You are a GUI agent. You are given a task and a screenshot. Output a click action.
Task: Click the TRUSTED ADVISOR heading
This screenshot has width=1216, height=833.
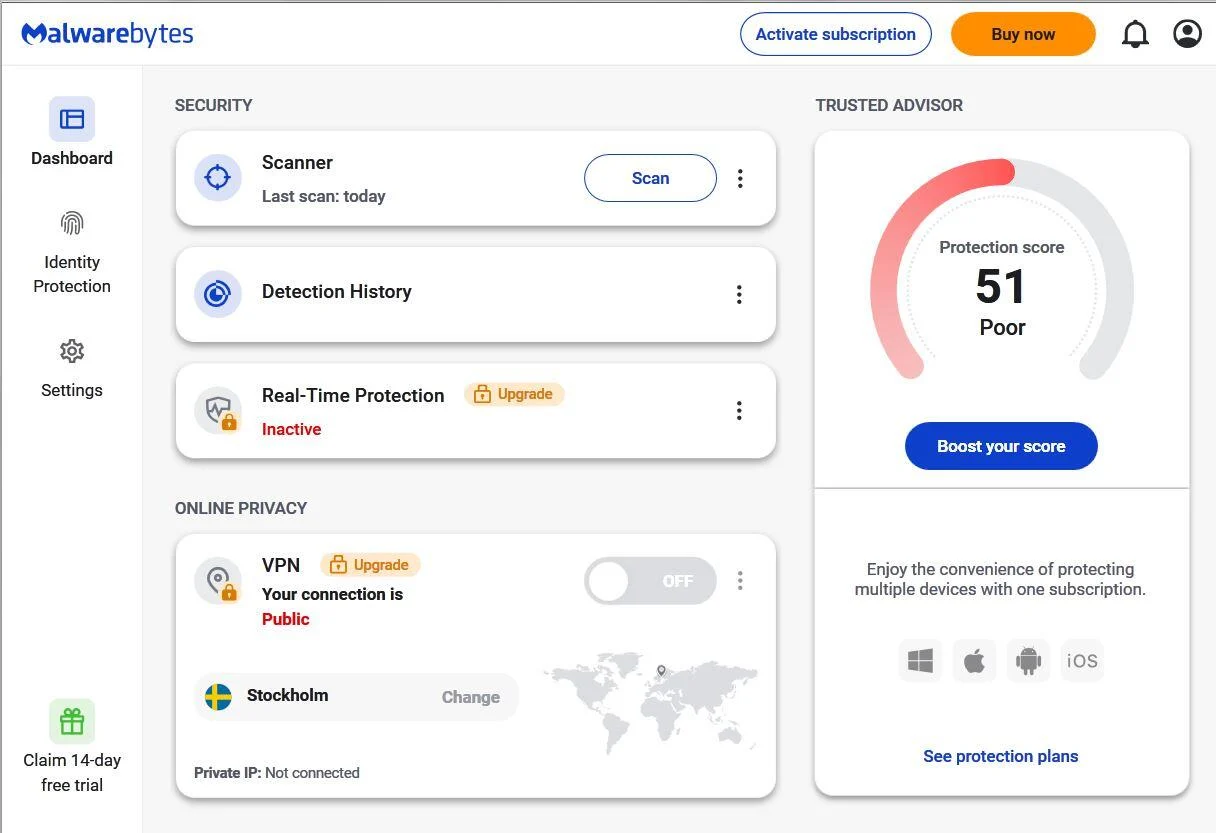point(889,105)
